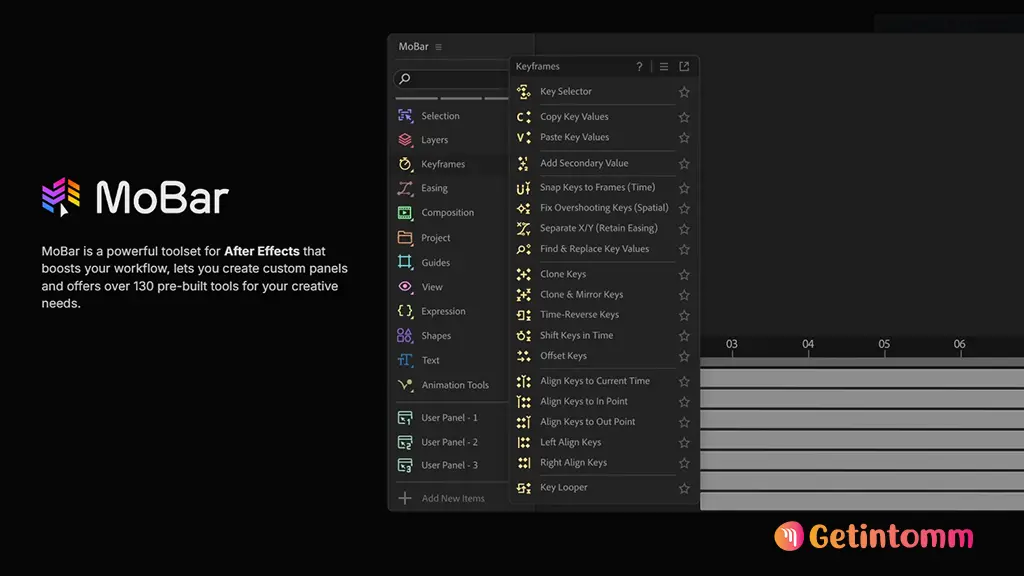Viewport: 1024px width, 576px height.
Task: Click the Shift Keys in Time icon
Action: point(524,336)
